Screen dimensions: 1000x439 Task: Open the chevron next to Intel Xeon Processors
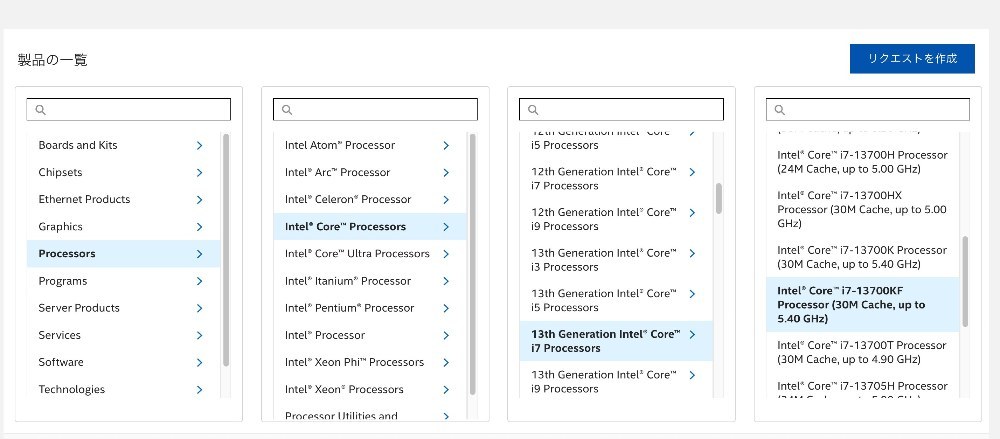click(x=446, y=389)
